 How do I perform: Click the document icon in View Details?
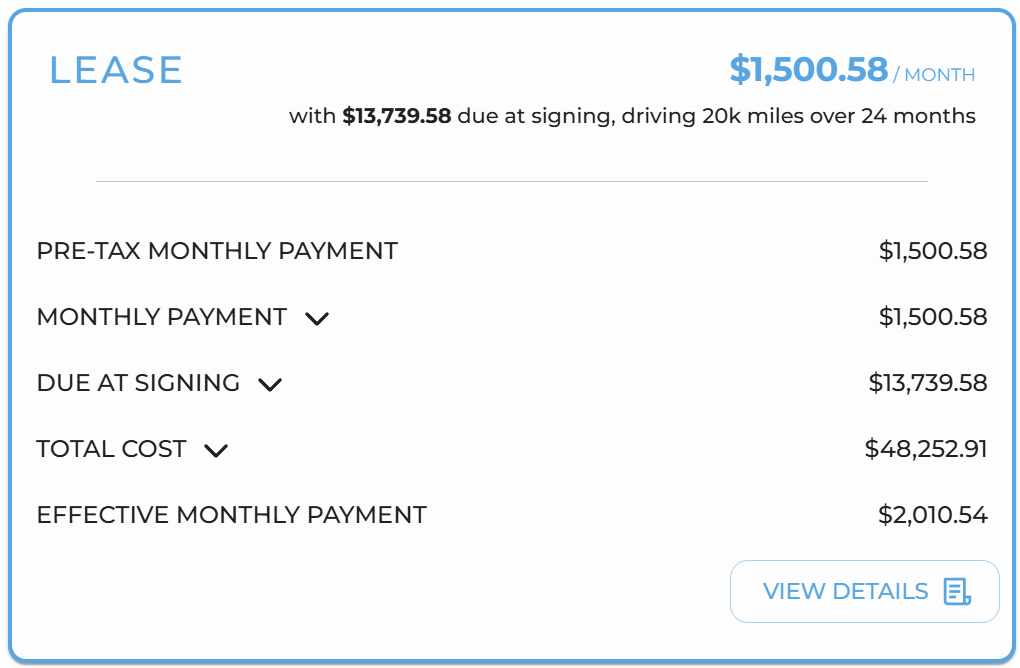pyautogui.click(x=958, y=591)
